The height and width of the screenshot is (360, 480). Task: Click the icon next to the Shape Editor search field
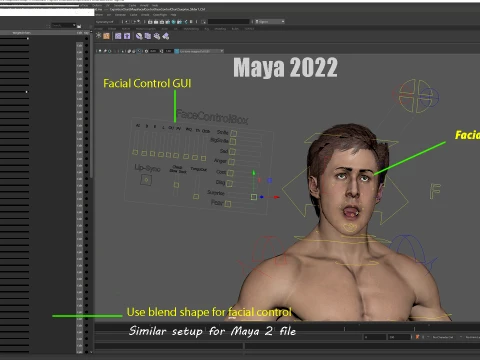pos(79,26)
